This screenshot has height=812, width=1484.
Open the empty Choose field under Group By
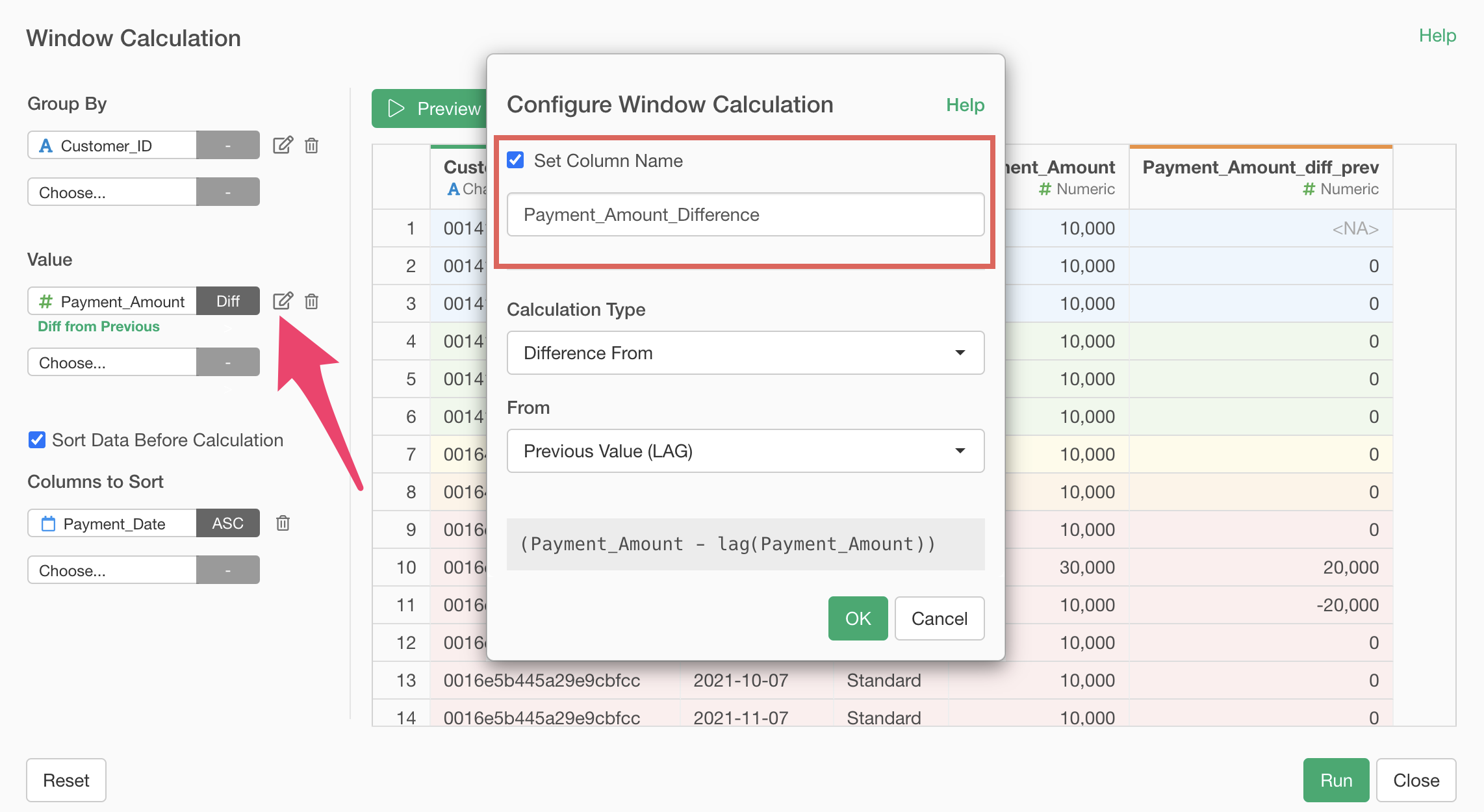pos(112,192)
